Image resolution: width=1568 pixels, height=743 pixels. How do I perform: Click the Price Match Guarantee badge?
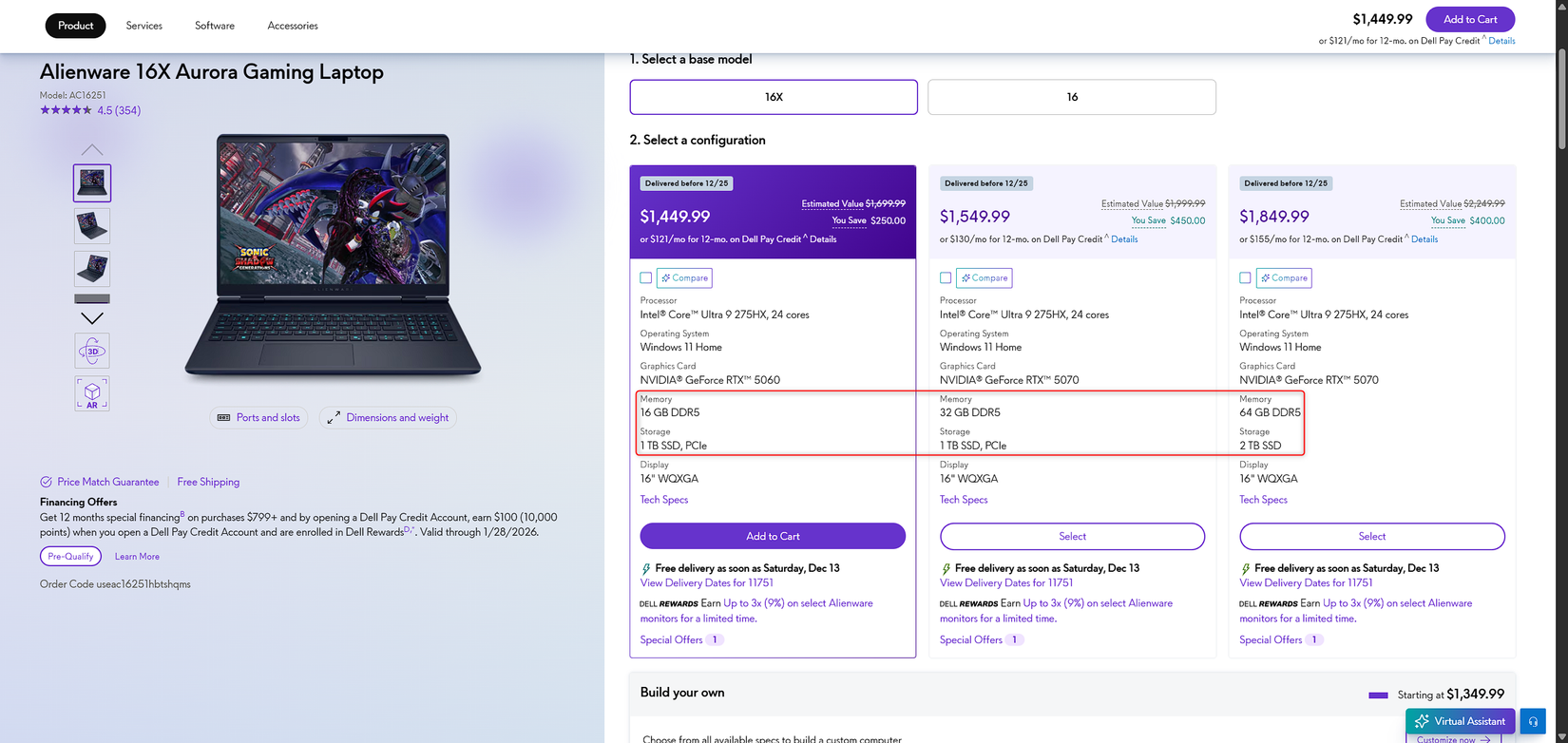(99, 482)
